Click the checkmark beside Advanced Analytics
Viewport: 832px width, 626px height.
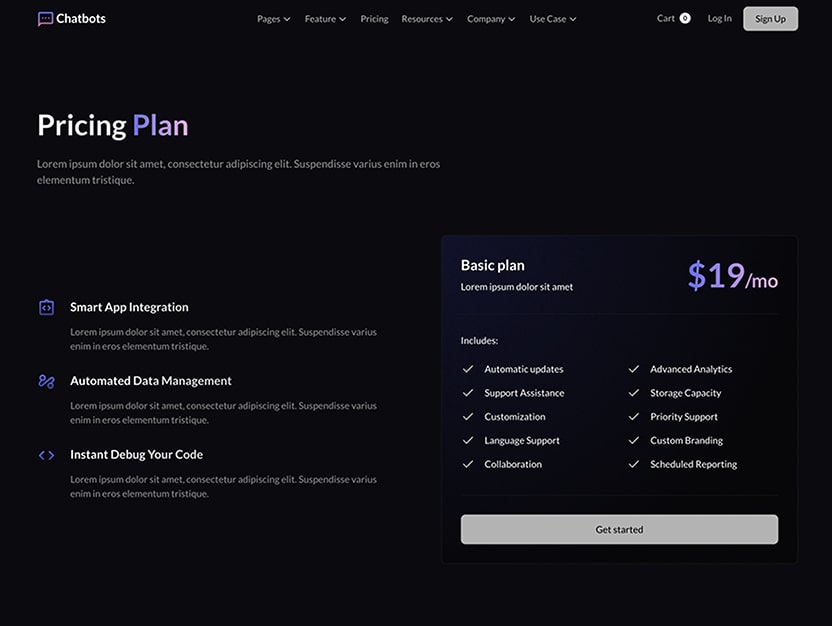tap(634, 368)
